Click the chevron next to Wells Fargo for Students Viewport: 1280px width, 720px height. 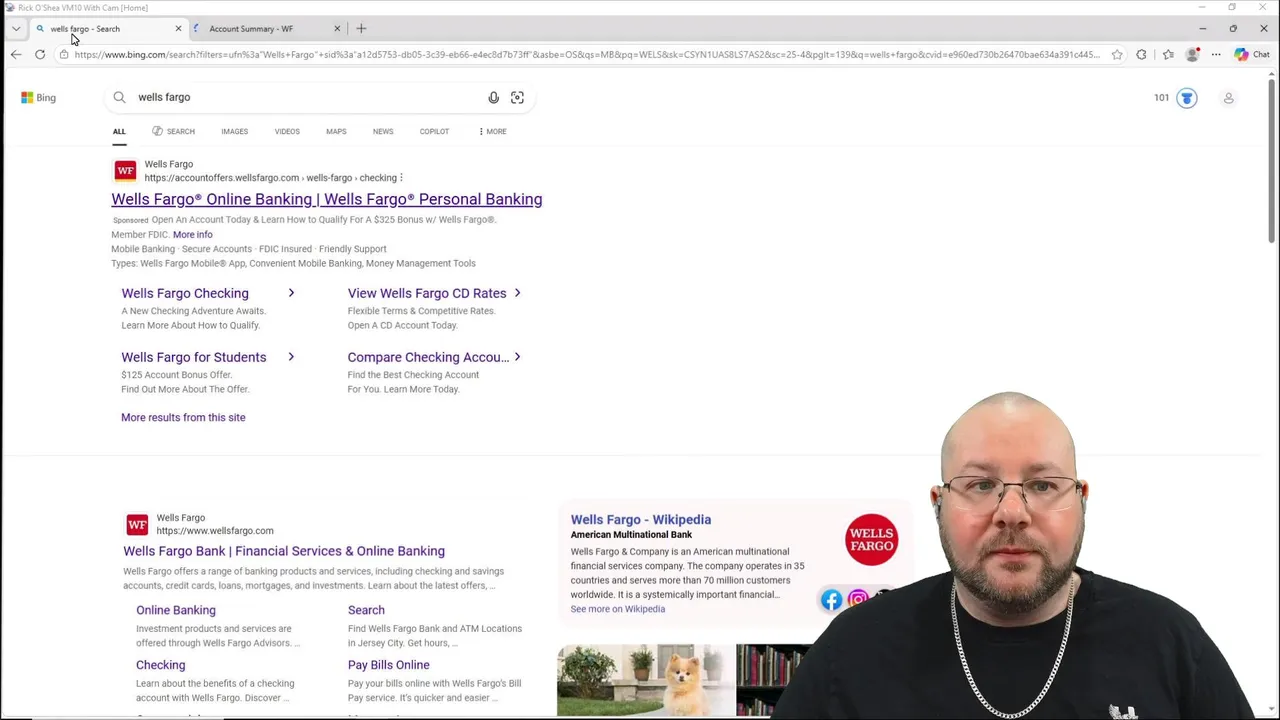coord(291,357)
